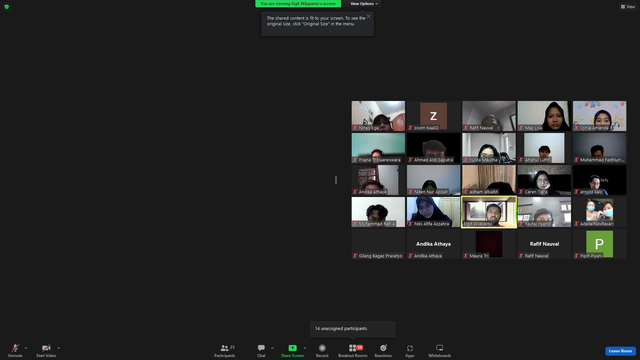Open the Participants panel
640x360 pixels.
[x=224, y=350]
